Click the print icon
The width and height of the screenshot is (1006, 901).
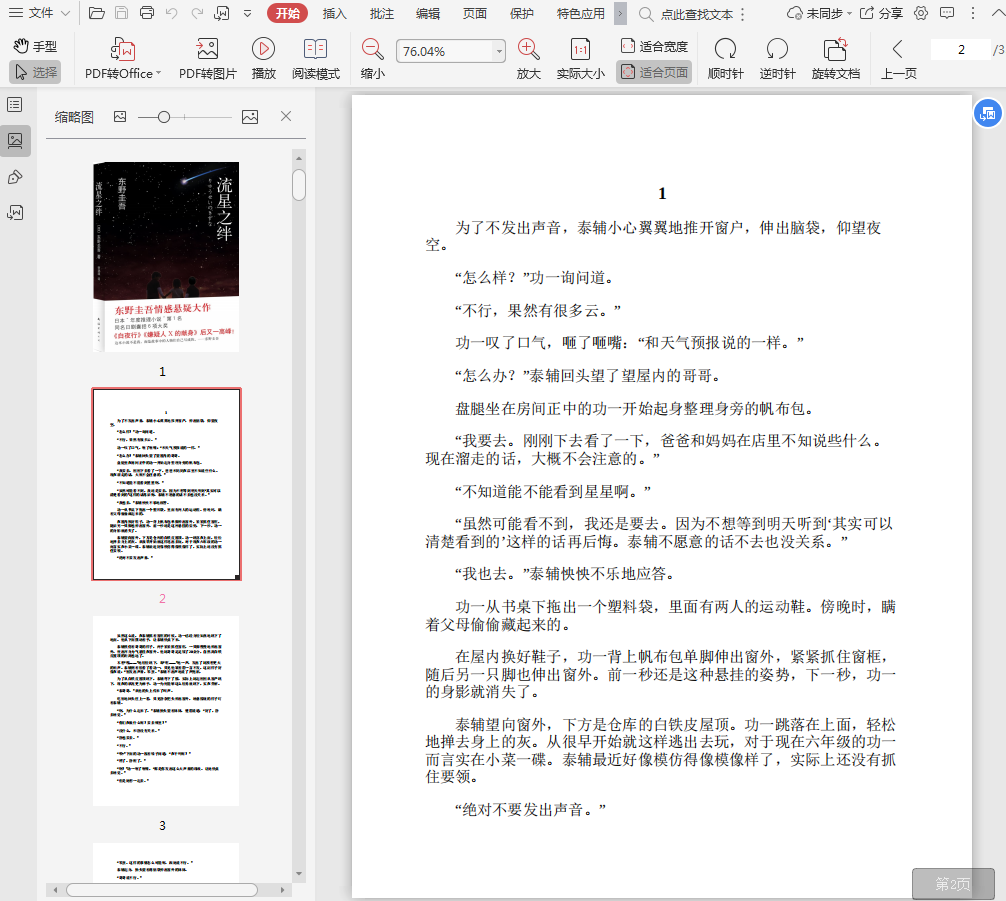tap(147, 13)
